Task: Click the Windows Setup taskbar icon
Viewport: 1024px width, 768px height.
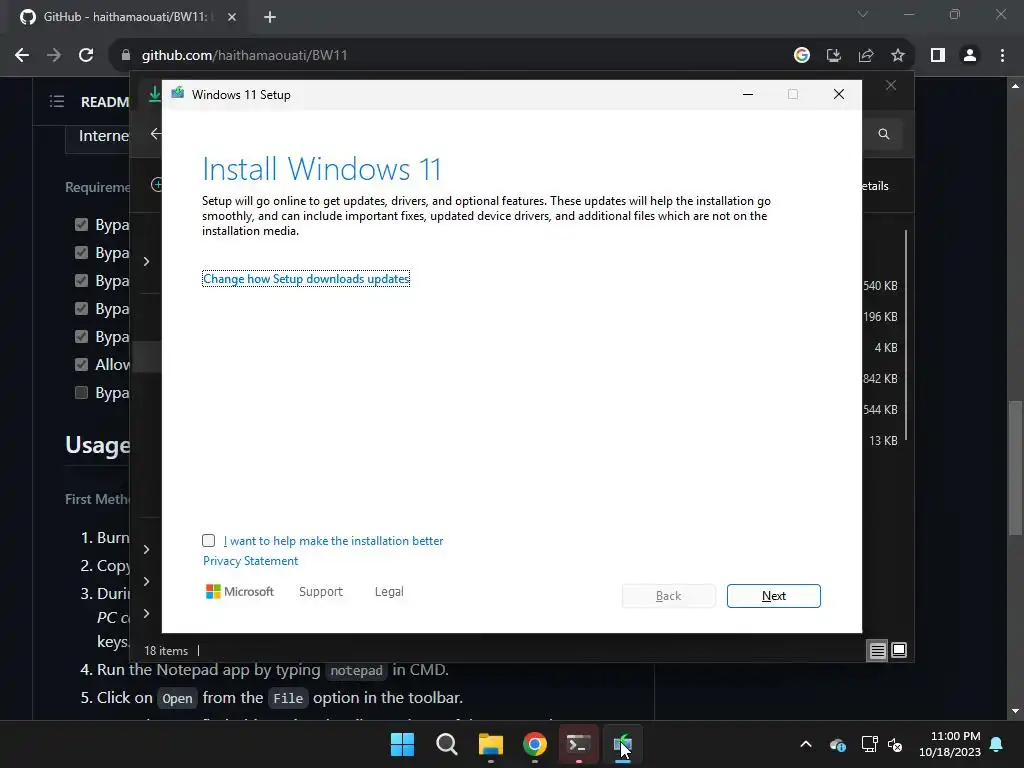Action: pyautogui.click(x=622, y=744)
